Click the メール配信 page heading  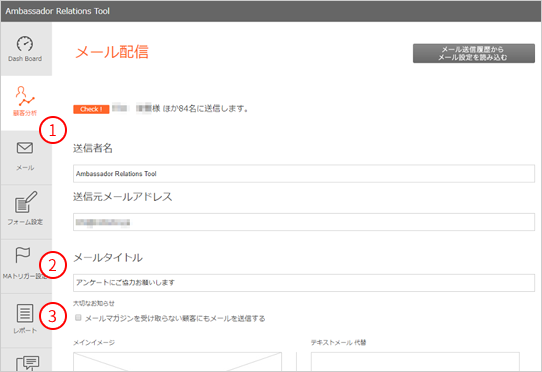pos(112,52)
